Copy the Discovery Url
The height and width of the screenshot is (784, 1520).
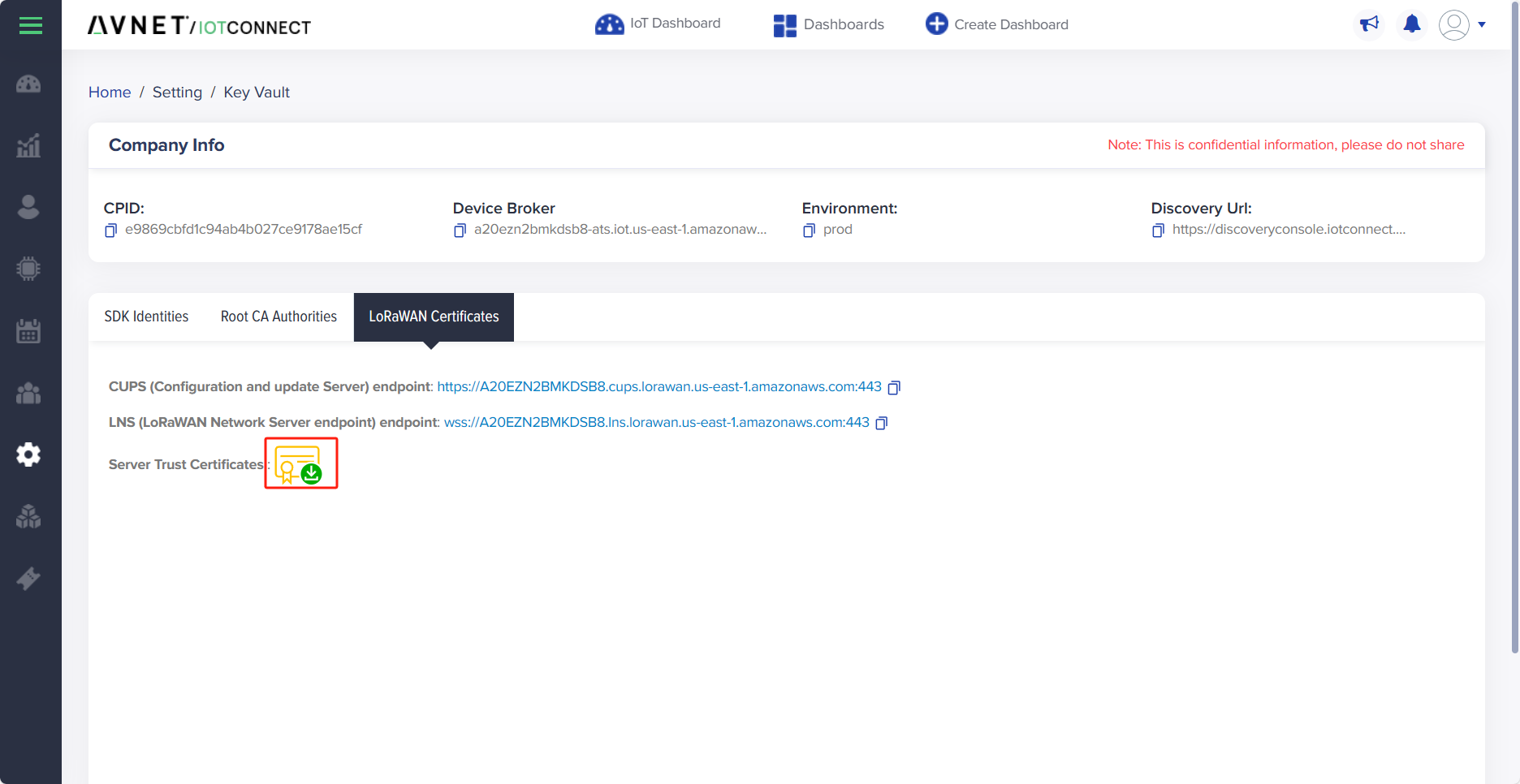click(x=1159, y=230)
